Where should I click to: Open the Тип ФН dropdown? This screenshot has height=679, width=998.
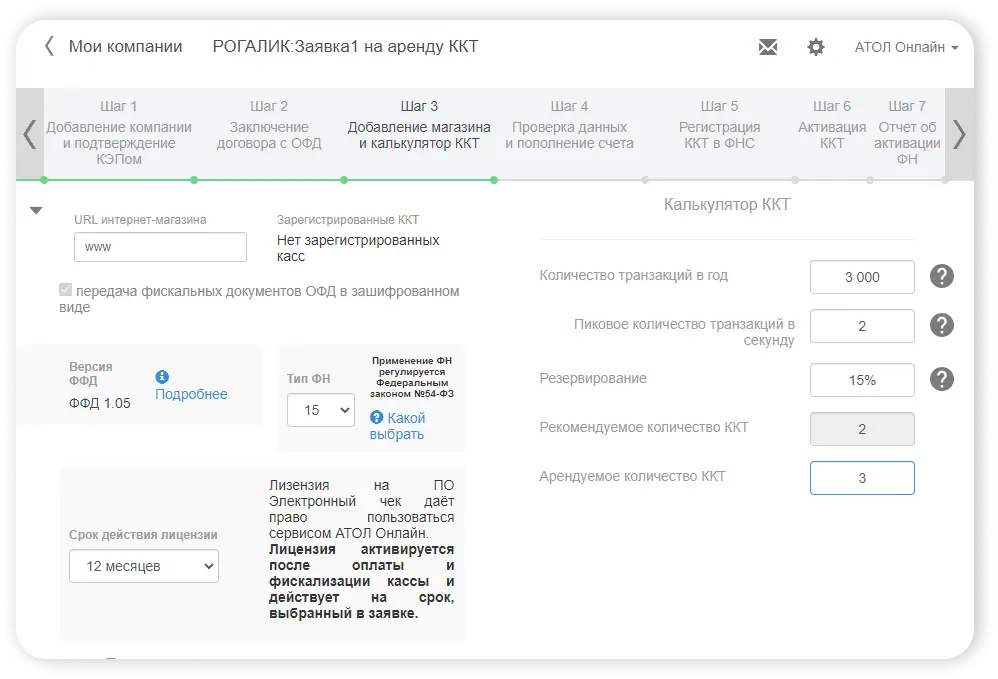(320, 410)
